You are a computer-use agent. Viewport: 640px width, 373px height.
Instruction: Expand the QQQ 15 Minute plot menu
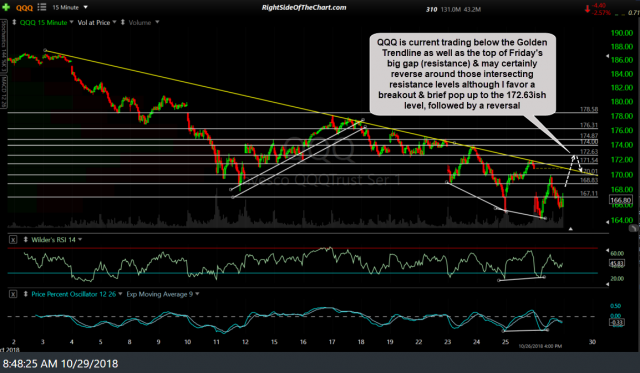click(x=72, y=22)
